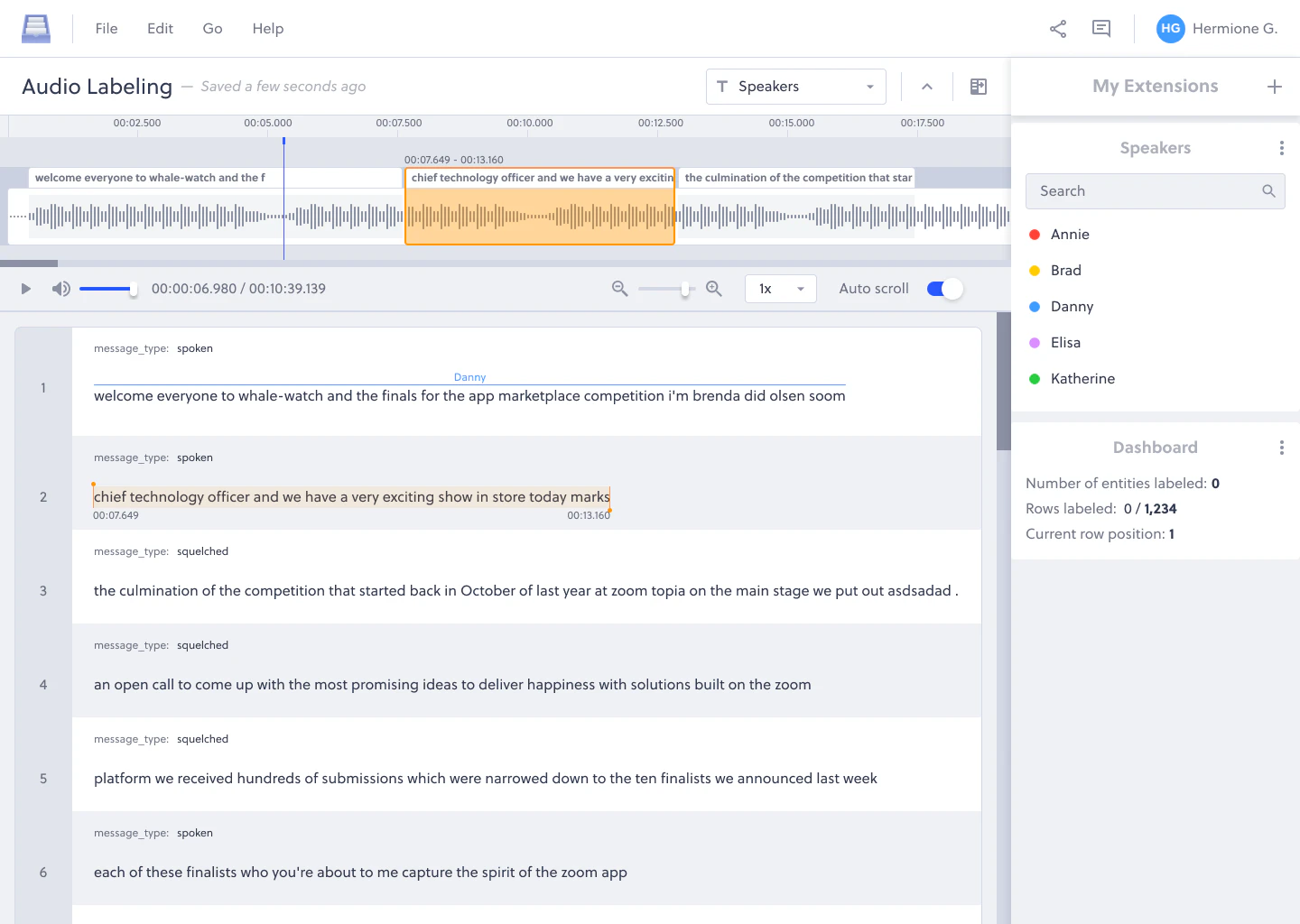Open the Speakers panel options menu
1300x924 pixels.
[1282, 148]
